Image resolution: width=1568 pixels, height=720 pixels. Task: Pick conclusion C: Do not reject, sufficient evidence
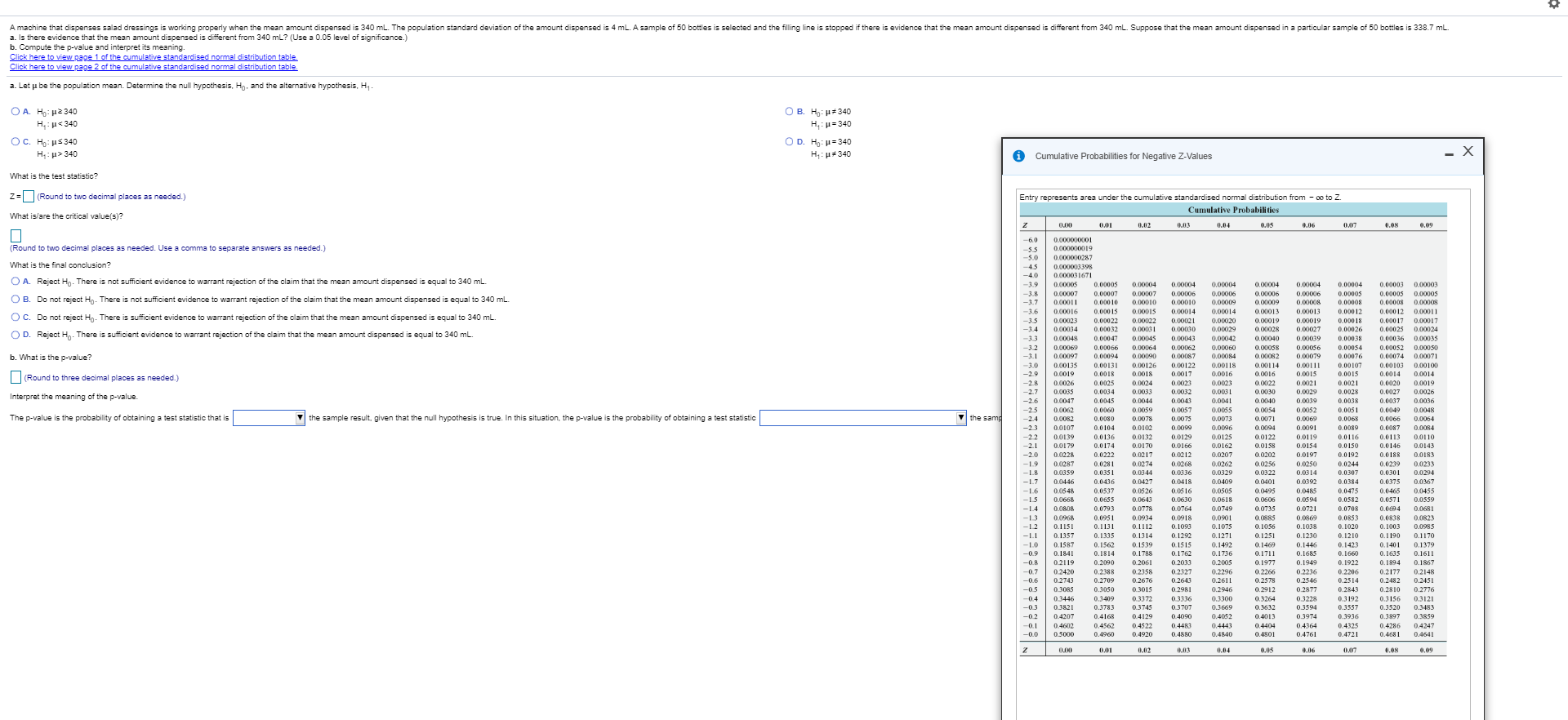[x=16, y=318]
